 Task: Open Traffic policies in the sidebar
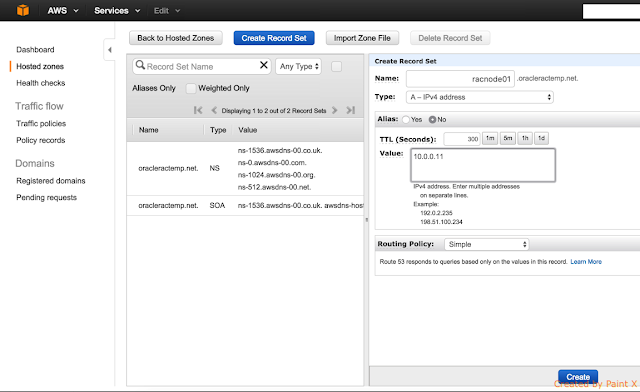pos(41,124)
